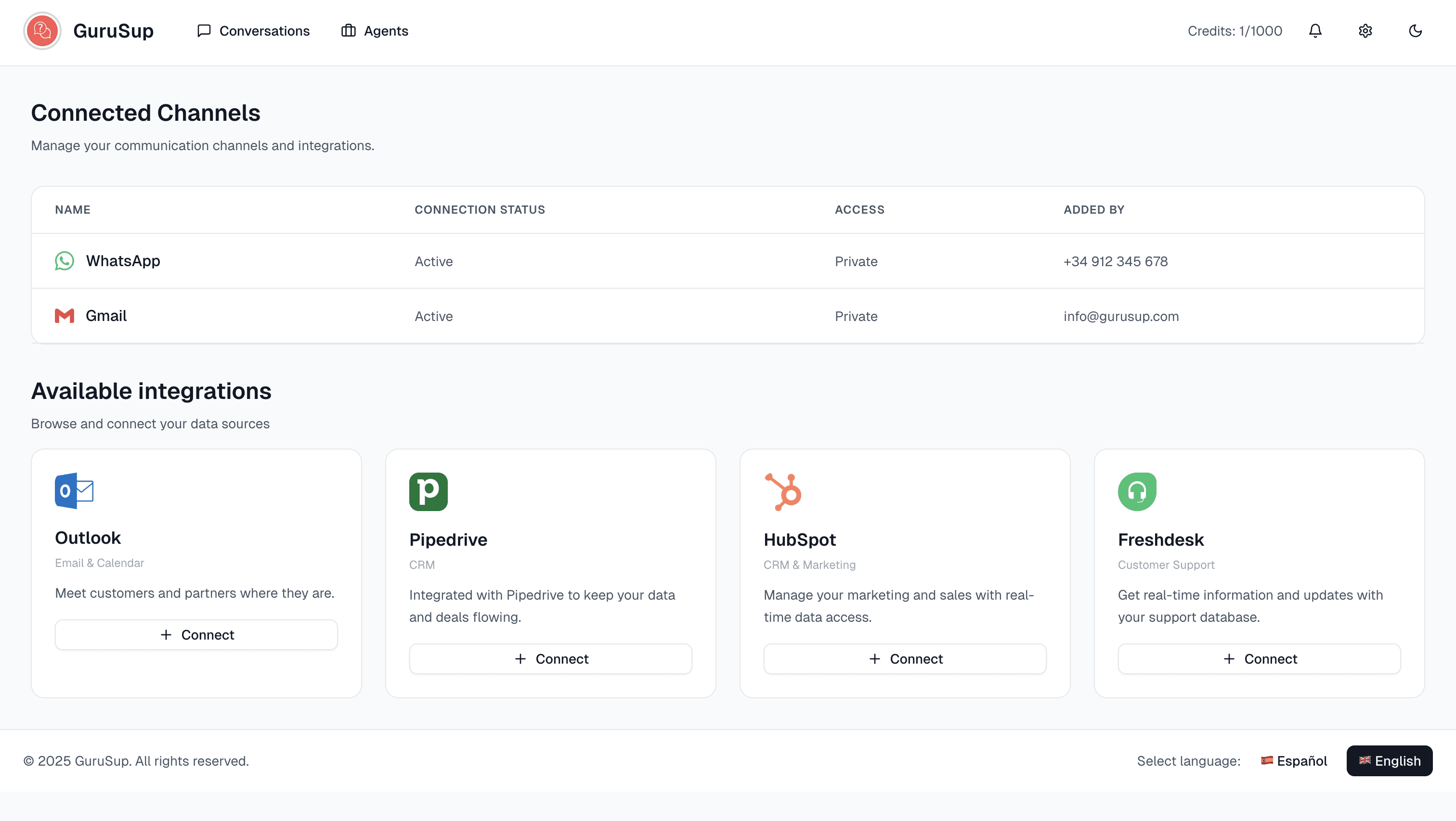
Task: Go to the Conversations page
Action: pyautogui.click(x=253, y=31)
